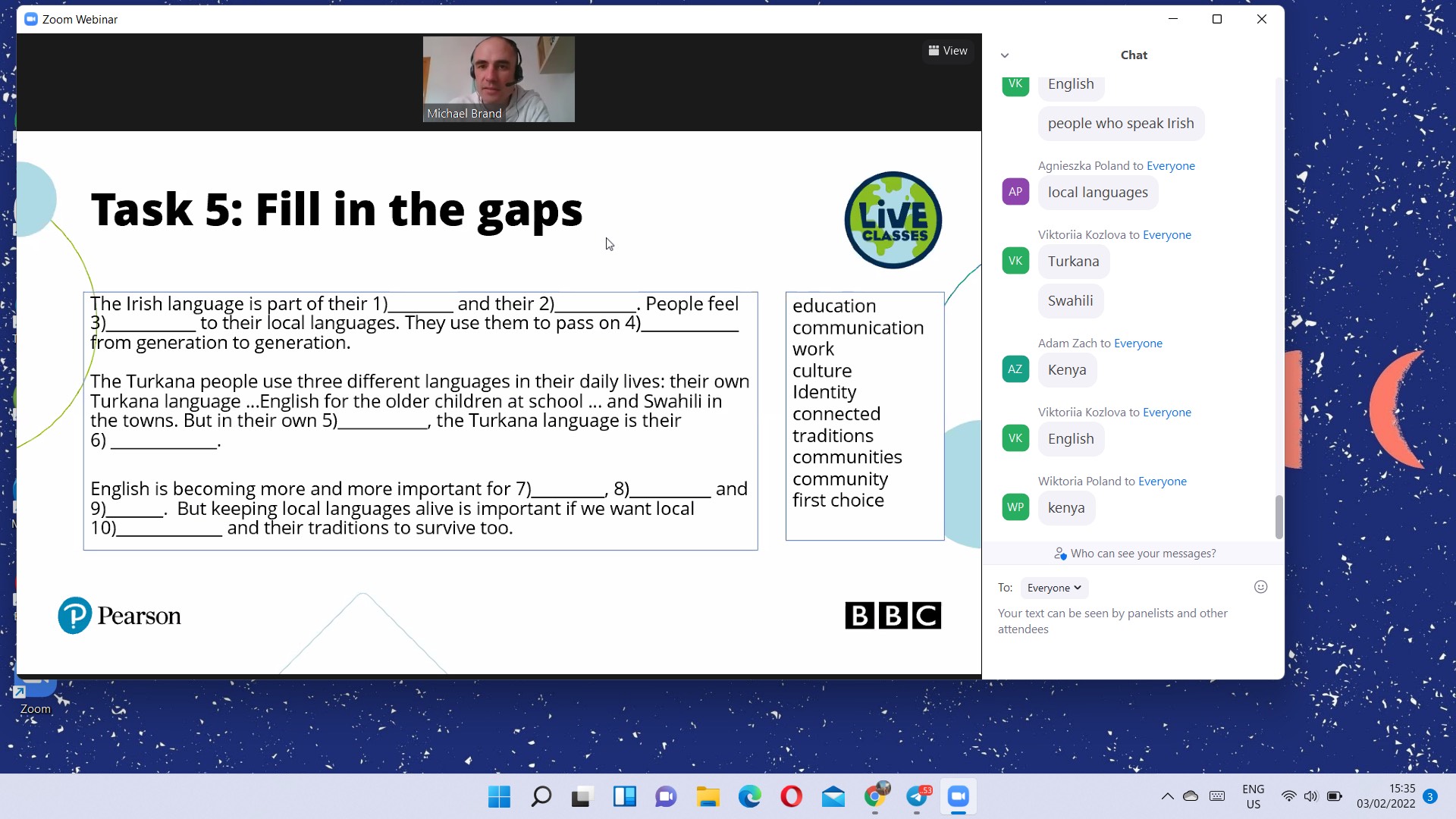Show hidden system tray icons
The image size is (1456, 819).
click(x=1167, y=796)
